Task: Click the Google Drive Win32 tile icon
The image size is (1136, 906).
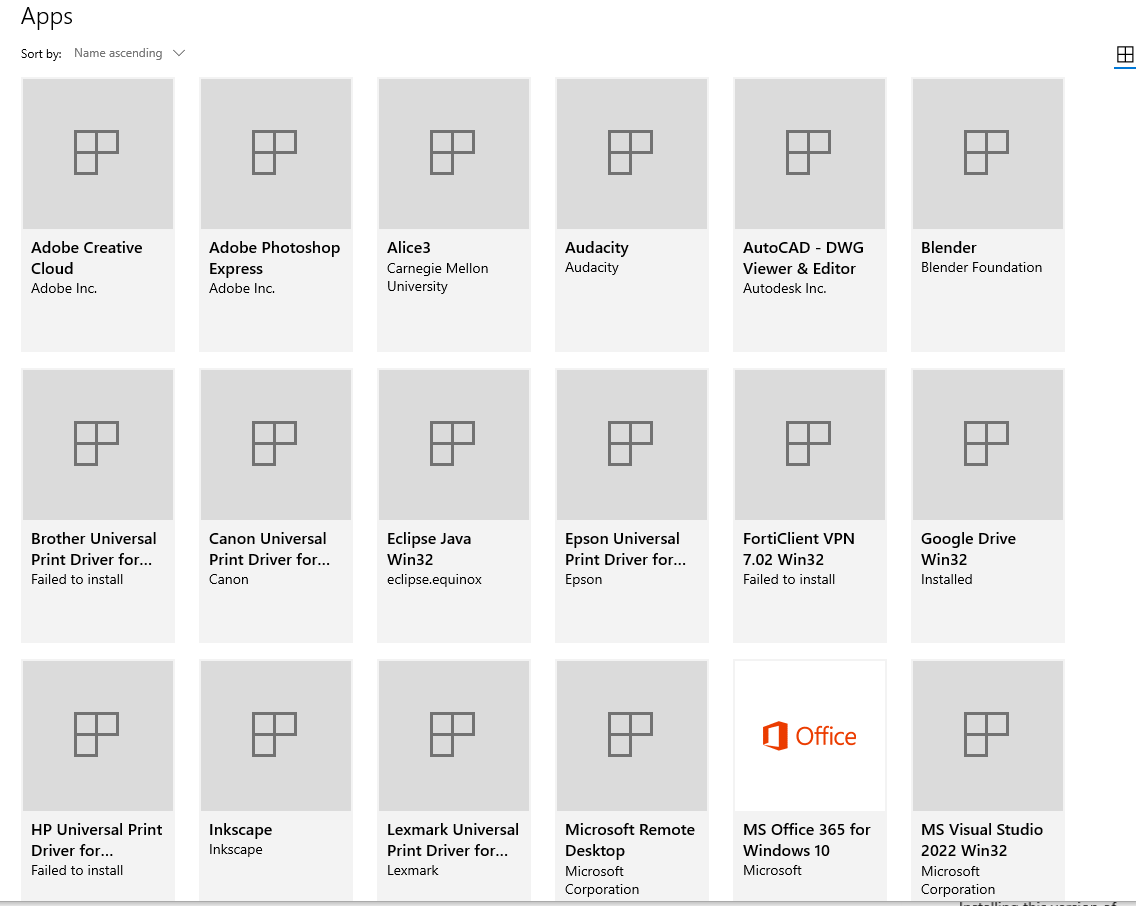Action: [988, 445]
